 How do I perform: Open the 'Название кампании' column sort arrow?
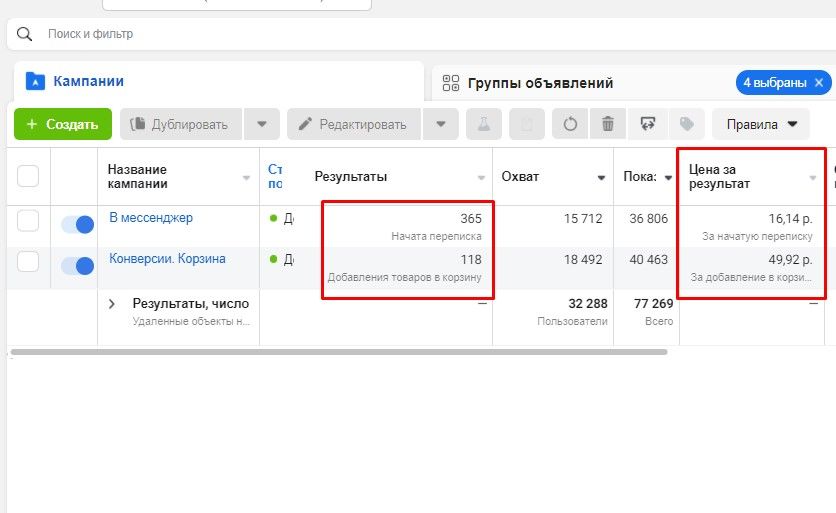point(246,178)
